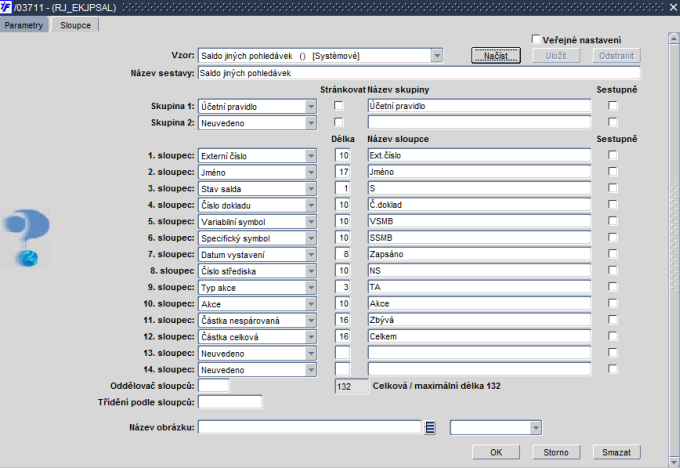This screenshot has width=680, height=468.
Task: Click scrollbar up arrow at right edge
Action: [673, 38]
